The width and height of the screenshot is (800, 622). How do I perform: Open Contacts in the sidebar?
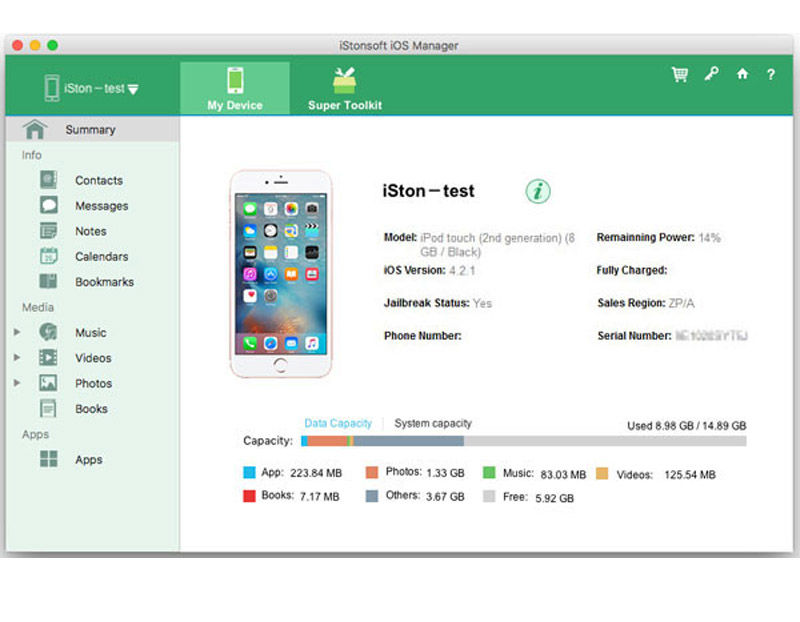click(x=99, y=180)
